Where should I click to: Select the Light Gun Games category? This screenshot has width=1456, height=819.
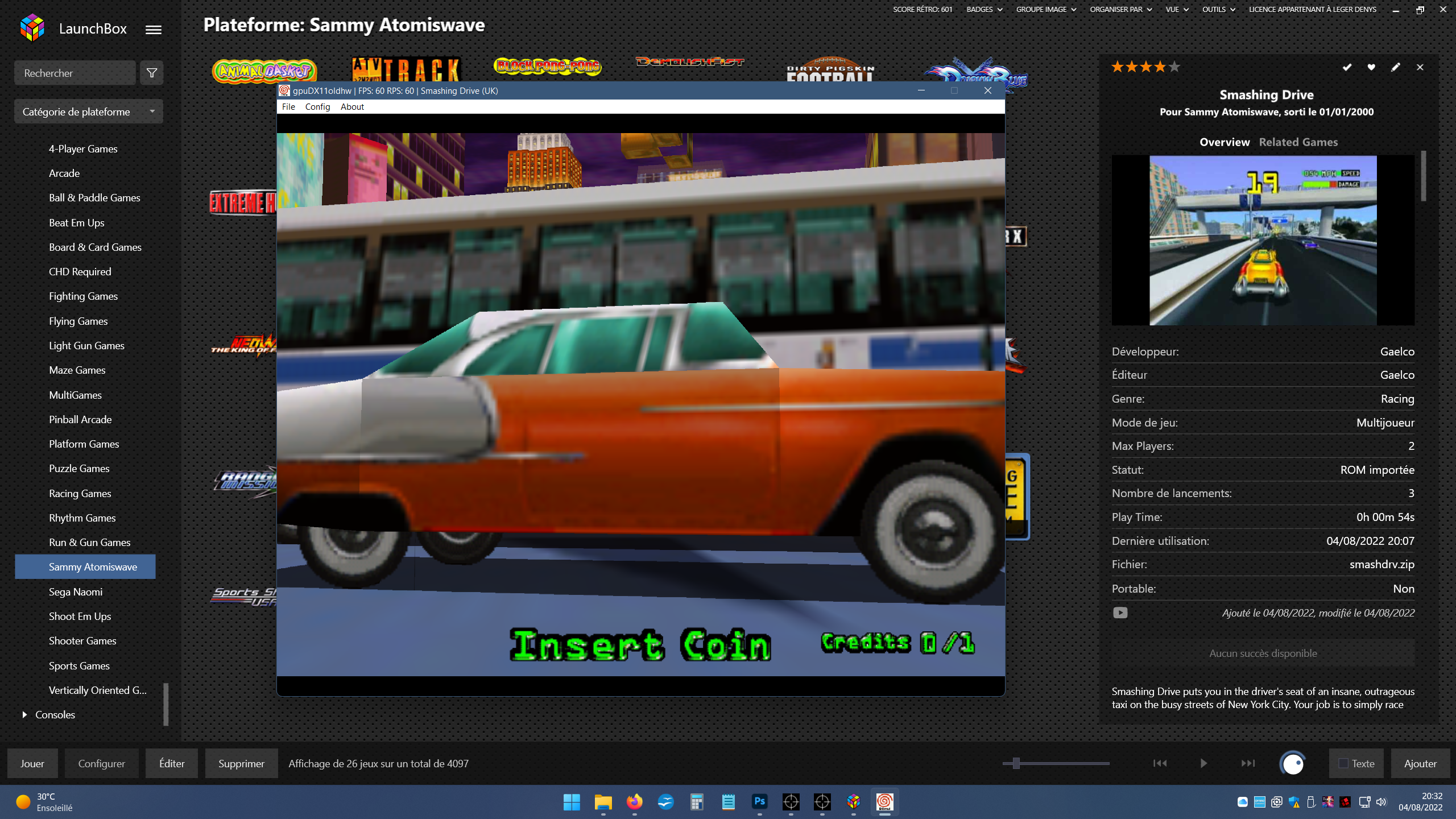[x=85, y=345]
